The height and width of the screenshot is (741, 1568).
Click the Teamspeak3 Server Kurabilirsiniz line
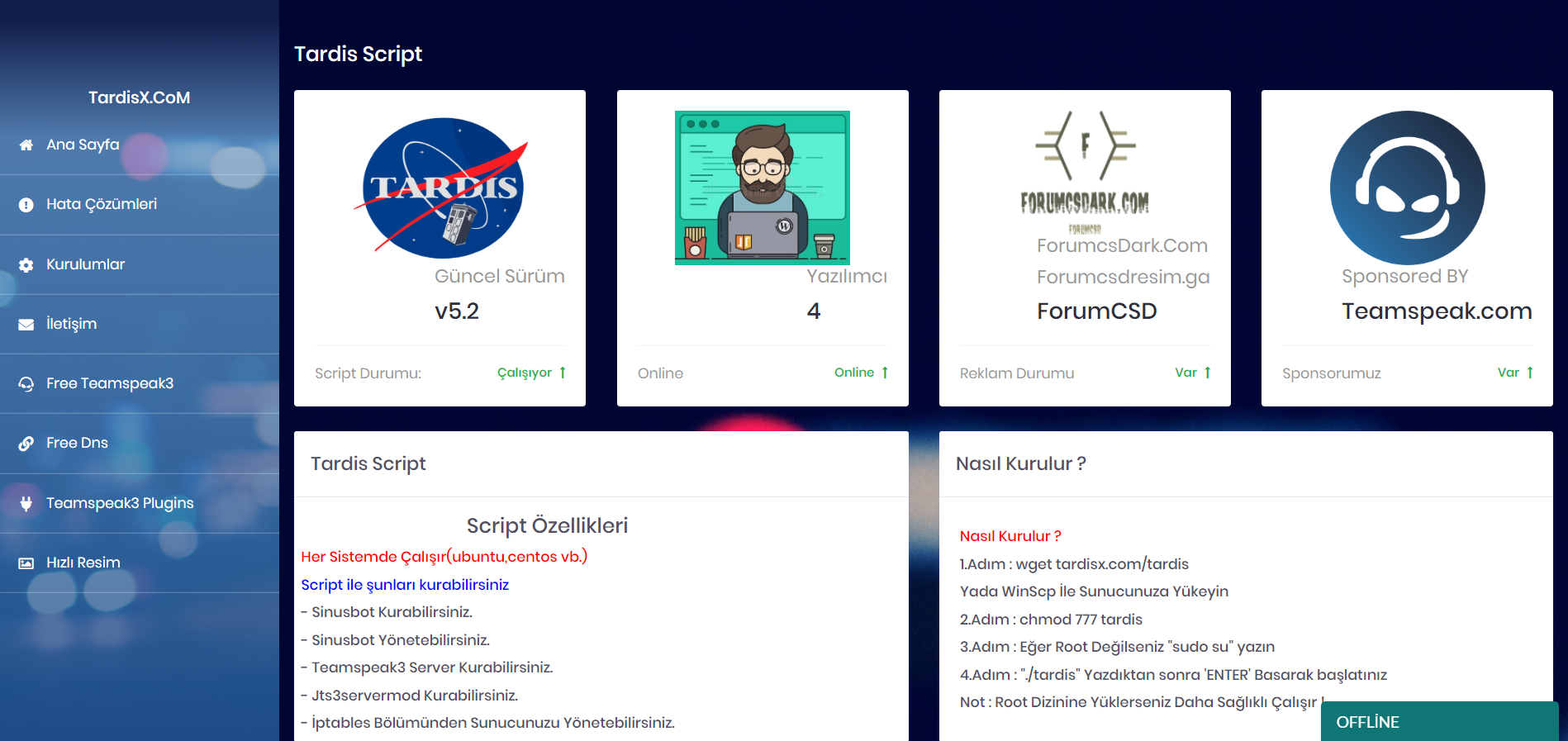[x=427, y=667]
